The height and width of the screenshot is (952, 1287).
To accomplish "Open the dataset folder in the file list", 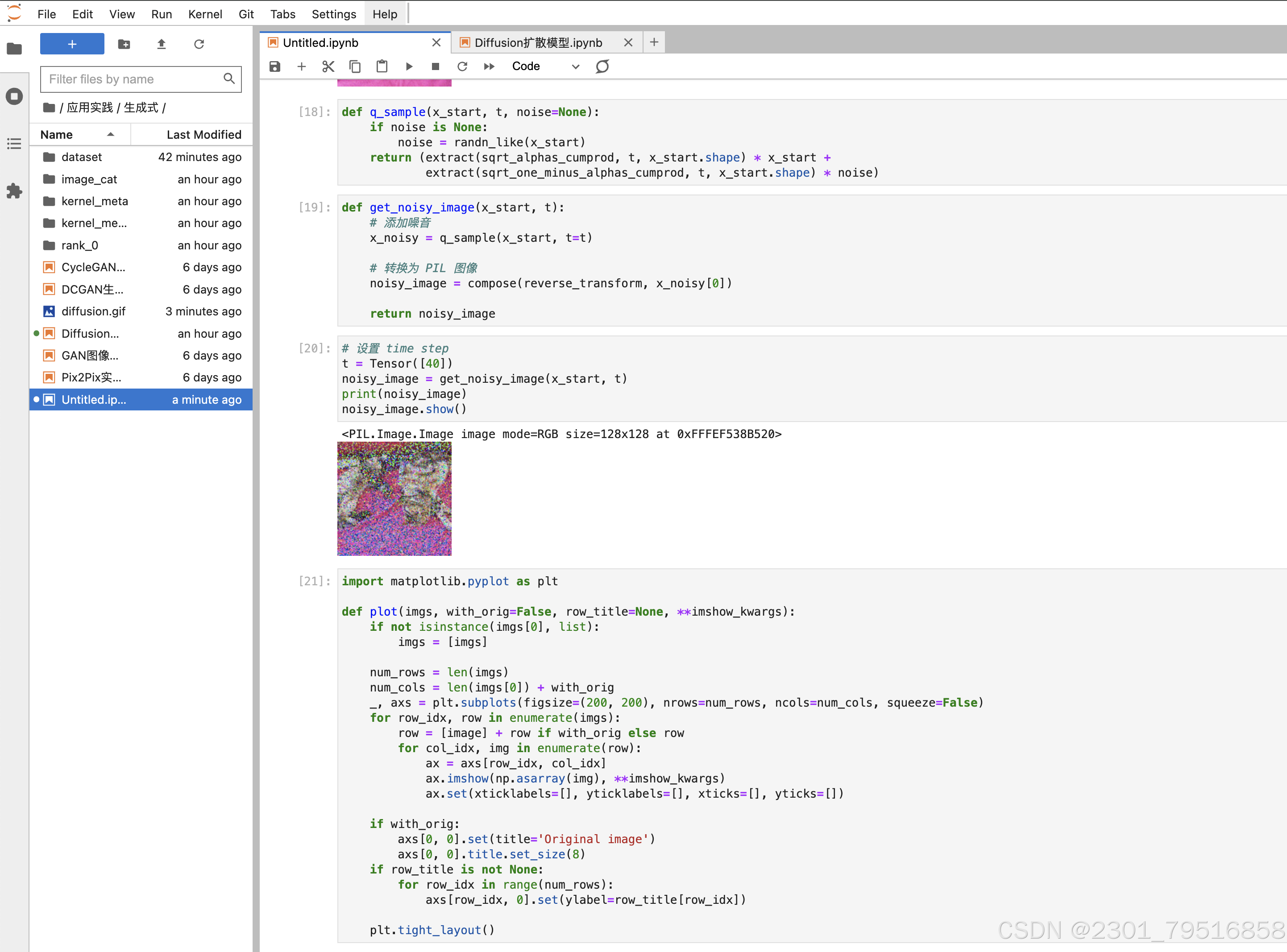I will (x=81, y=157).
